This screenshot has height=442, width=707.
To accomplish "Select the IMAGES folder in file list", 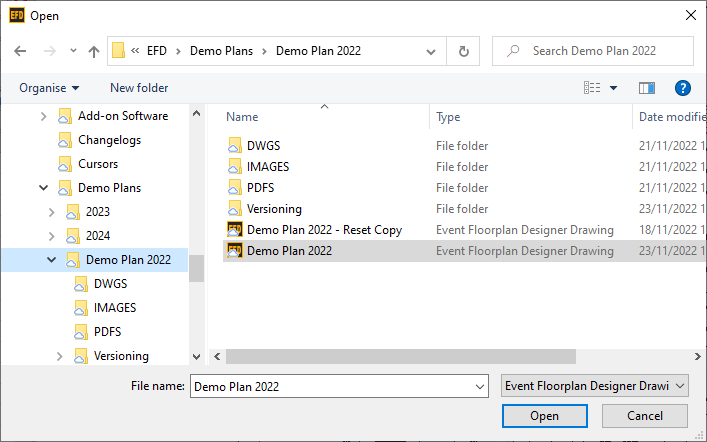I will point(268,167).
